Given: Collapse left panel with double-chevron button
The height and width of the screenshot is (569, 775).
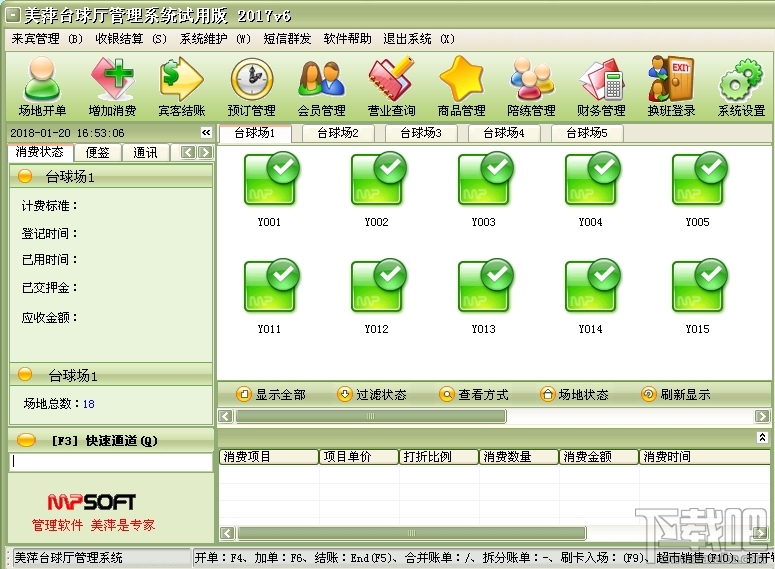Looking at the screenshot, I should (206, 132).
